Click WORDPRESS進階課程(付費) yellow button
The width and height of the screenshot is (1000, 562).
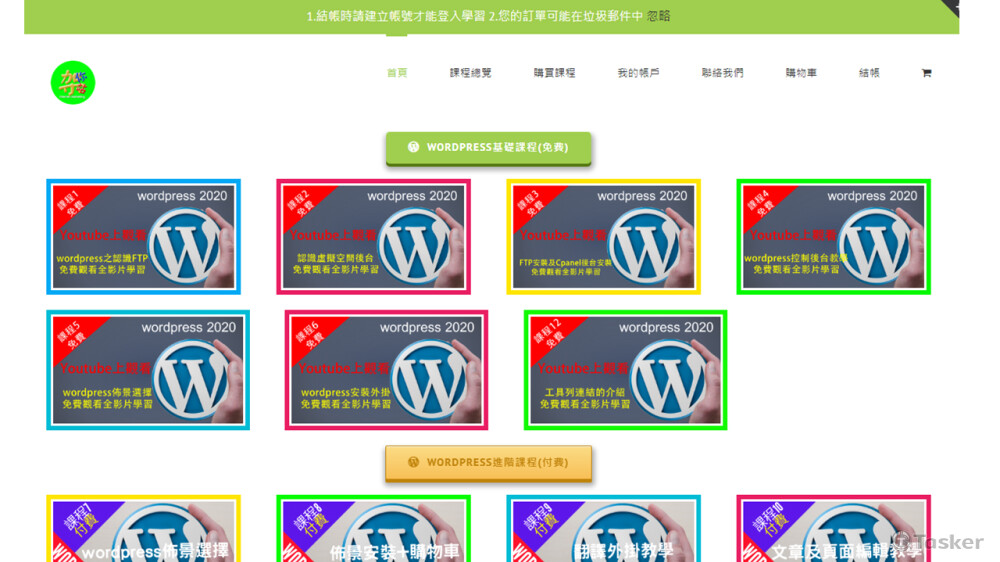point(489,462)
